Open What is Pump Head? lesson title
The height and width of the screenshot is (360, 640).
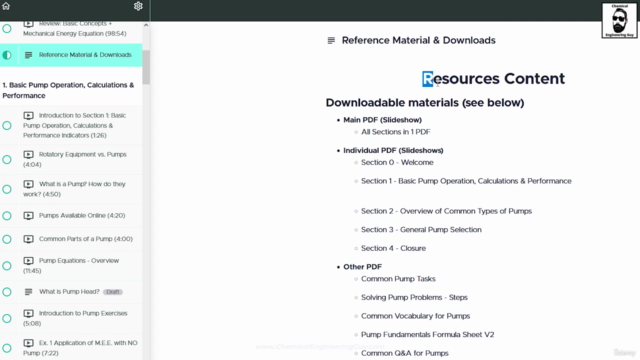(69, 292)
